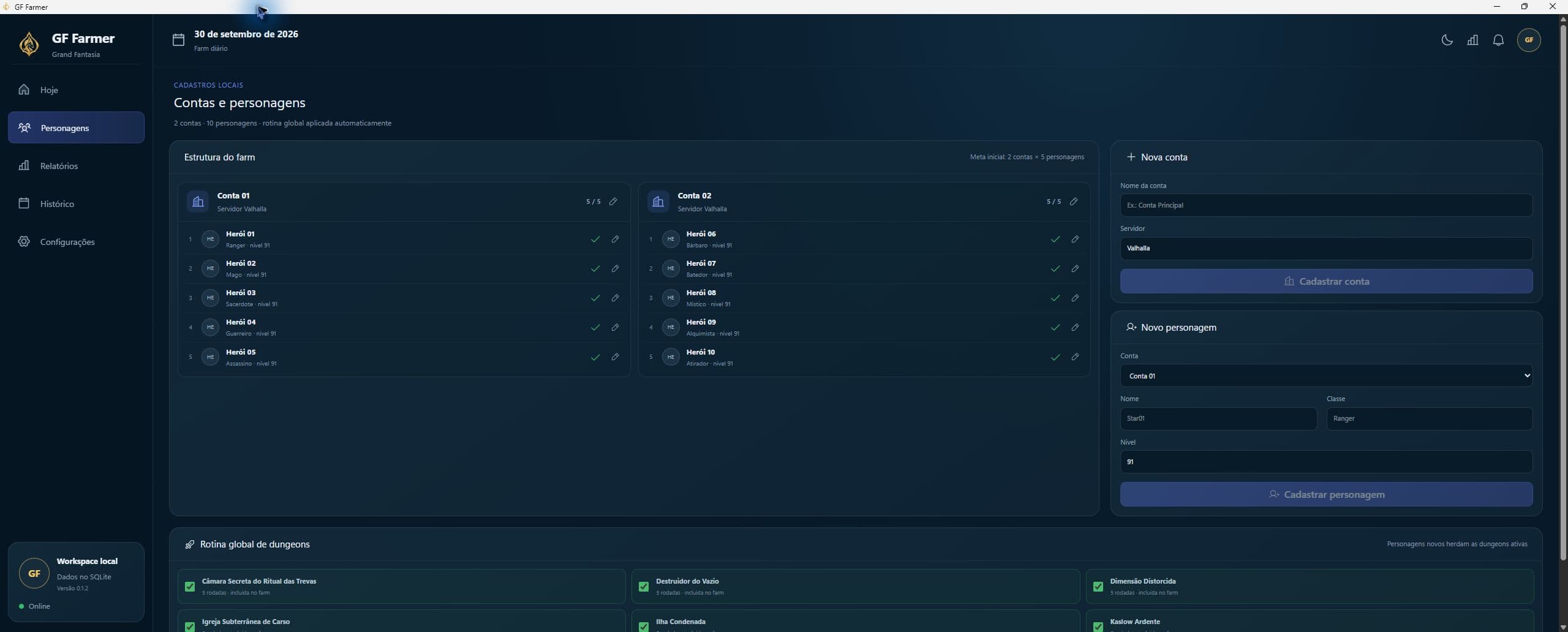1568x632 pixels.
Task: Edit Herói 10 pencil icon
Action: (x=1075, y=357)
